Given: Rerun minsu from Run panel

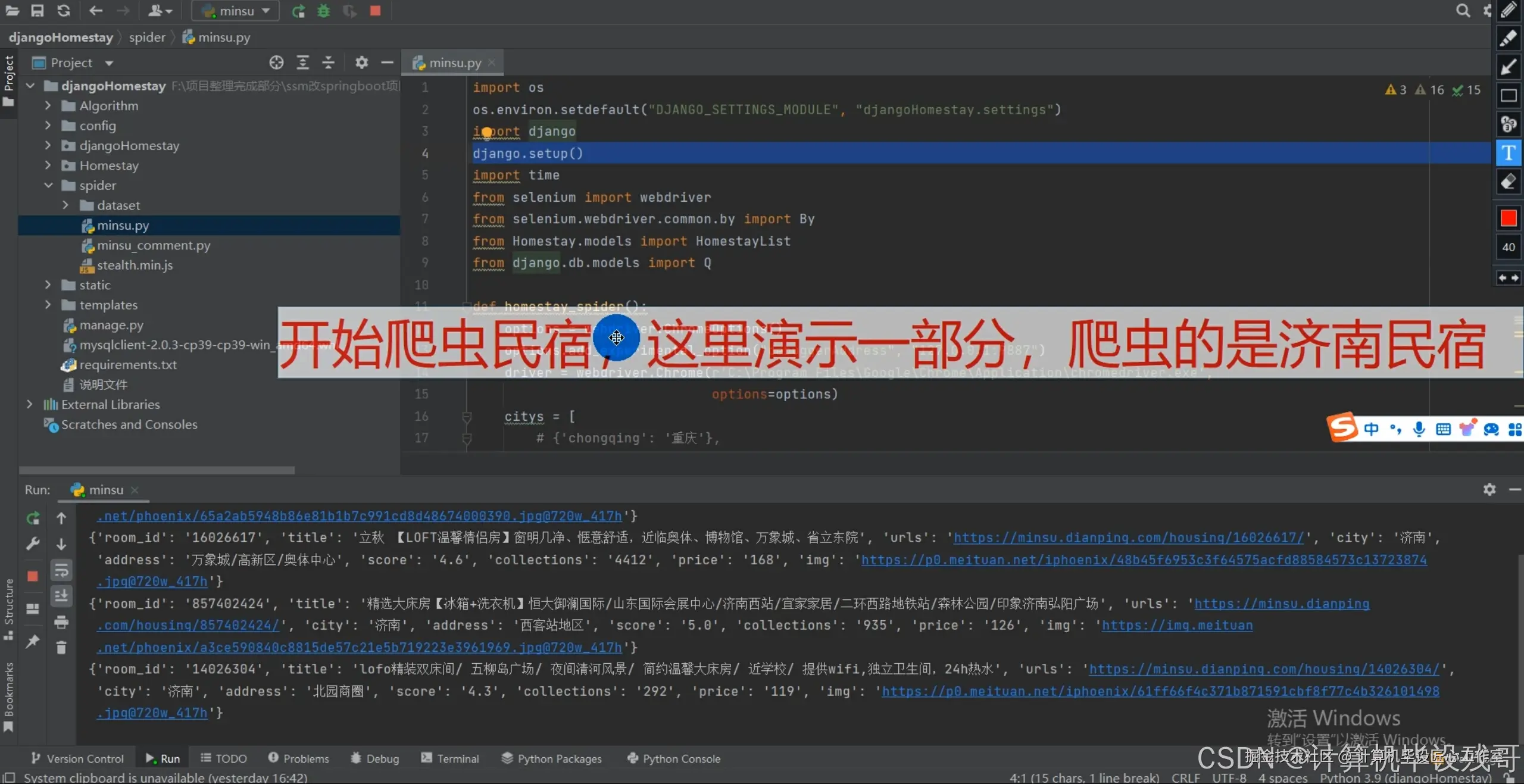Looking at the screenshot, I should [x=33, y=518].
